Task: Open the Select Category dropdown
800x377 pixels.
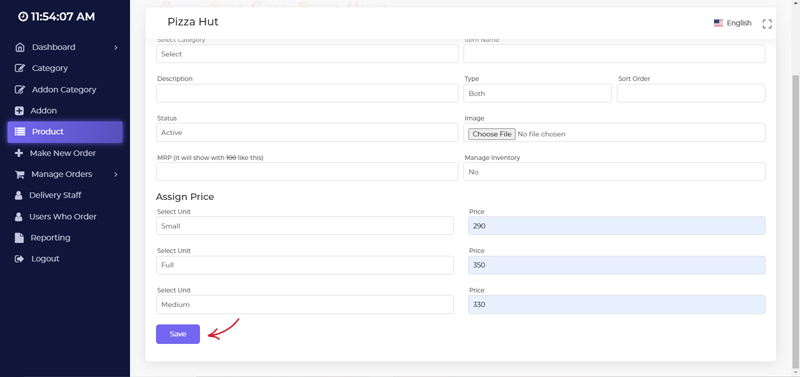Action: 307,54
